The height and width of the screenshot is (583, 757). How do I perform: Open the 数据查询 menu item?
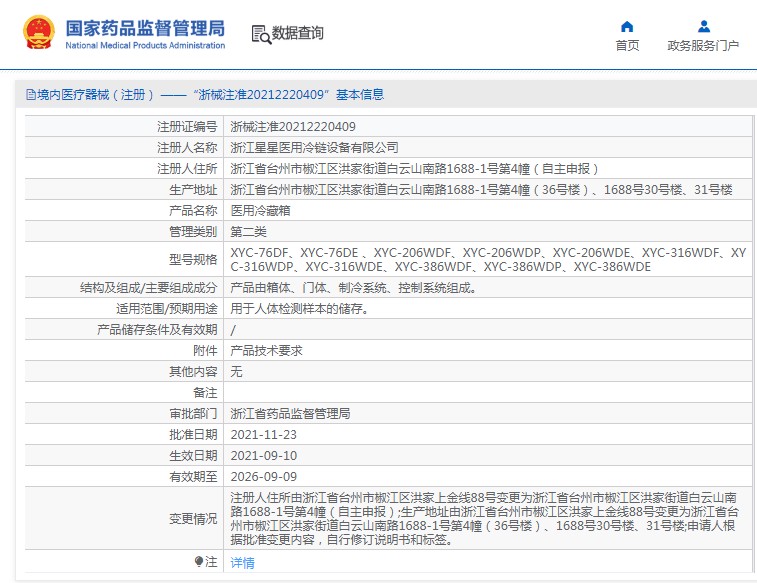coord(297,34)
